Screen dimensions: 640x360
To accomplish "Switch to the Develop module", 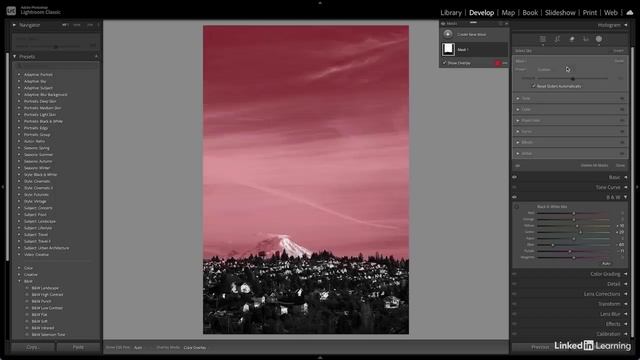I will [x=482, y=13].
